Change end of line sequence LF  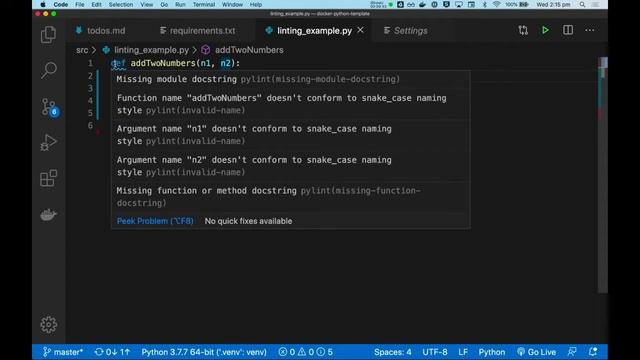pos(463,352)
